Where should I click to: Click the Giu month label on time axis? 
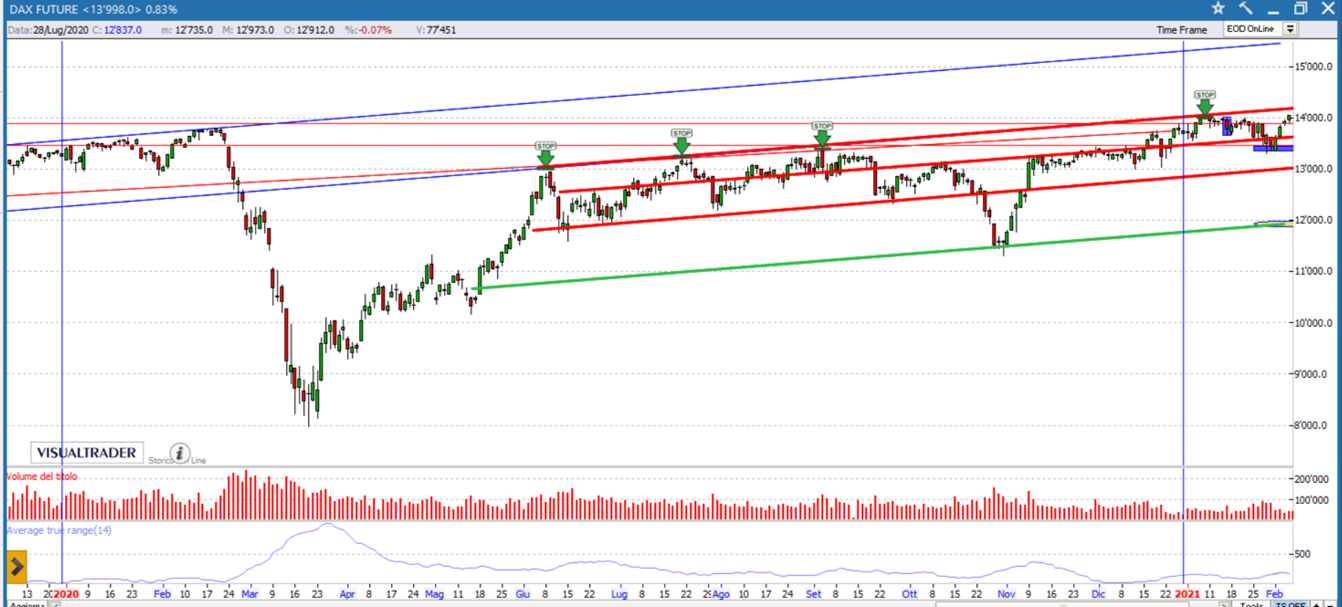coord(523,592)
